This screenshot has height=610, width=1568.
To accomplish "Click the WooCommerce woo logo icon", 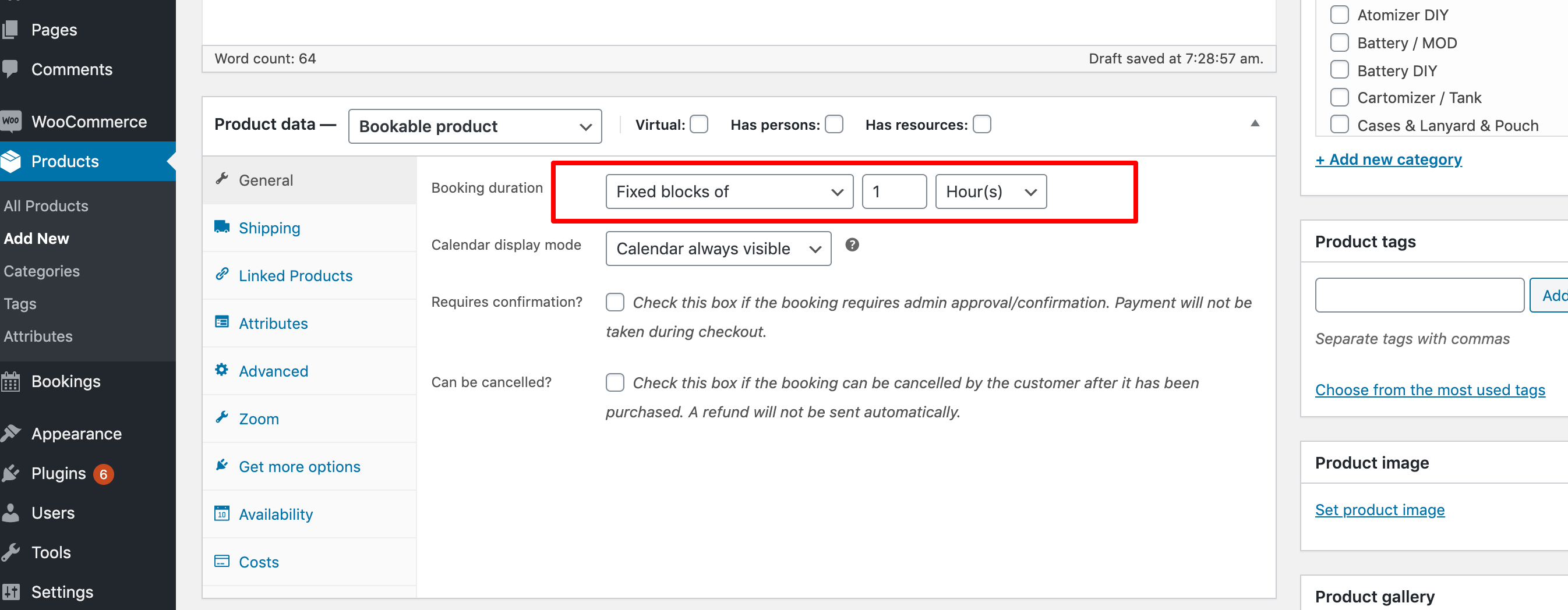I will [10, 121].
